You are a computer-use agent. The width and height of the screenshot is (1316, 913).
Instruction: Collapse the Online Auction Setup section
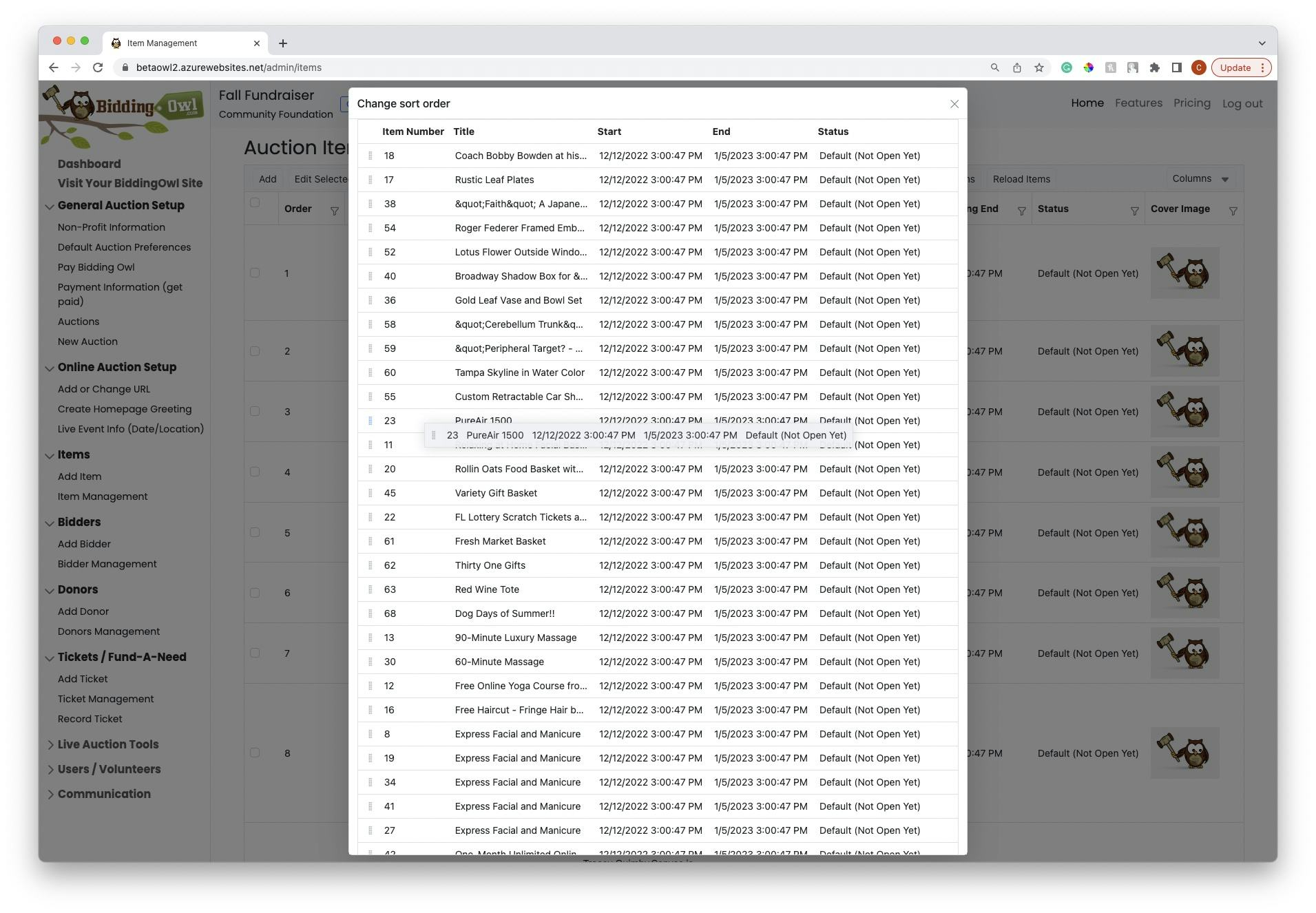(x=50, y=368)
